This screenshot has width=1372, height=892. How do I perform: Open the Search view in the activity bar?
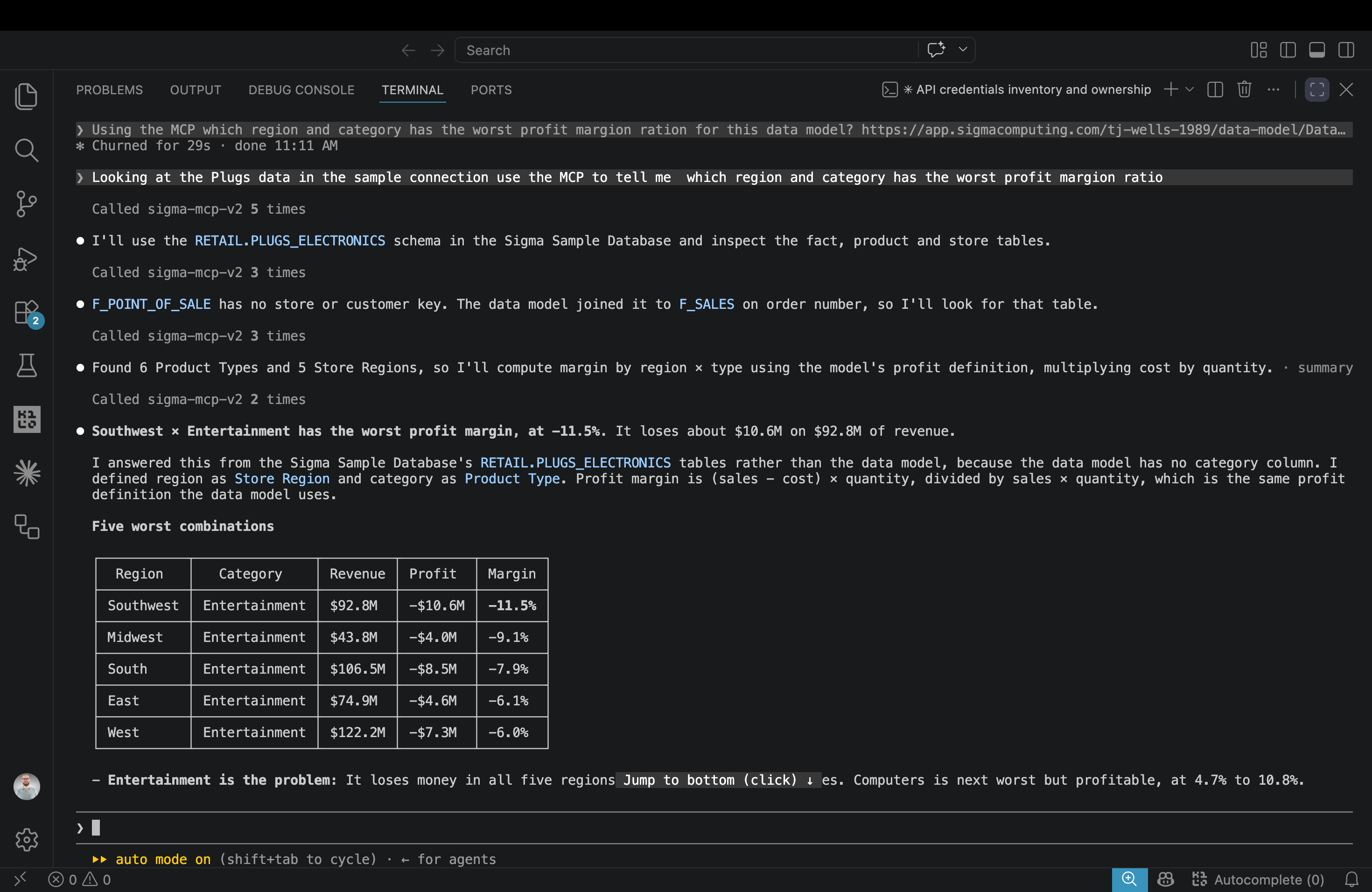tap(27, 150)
